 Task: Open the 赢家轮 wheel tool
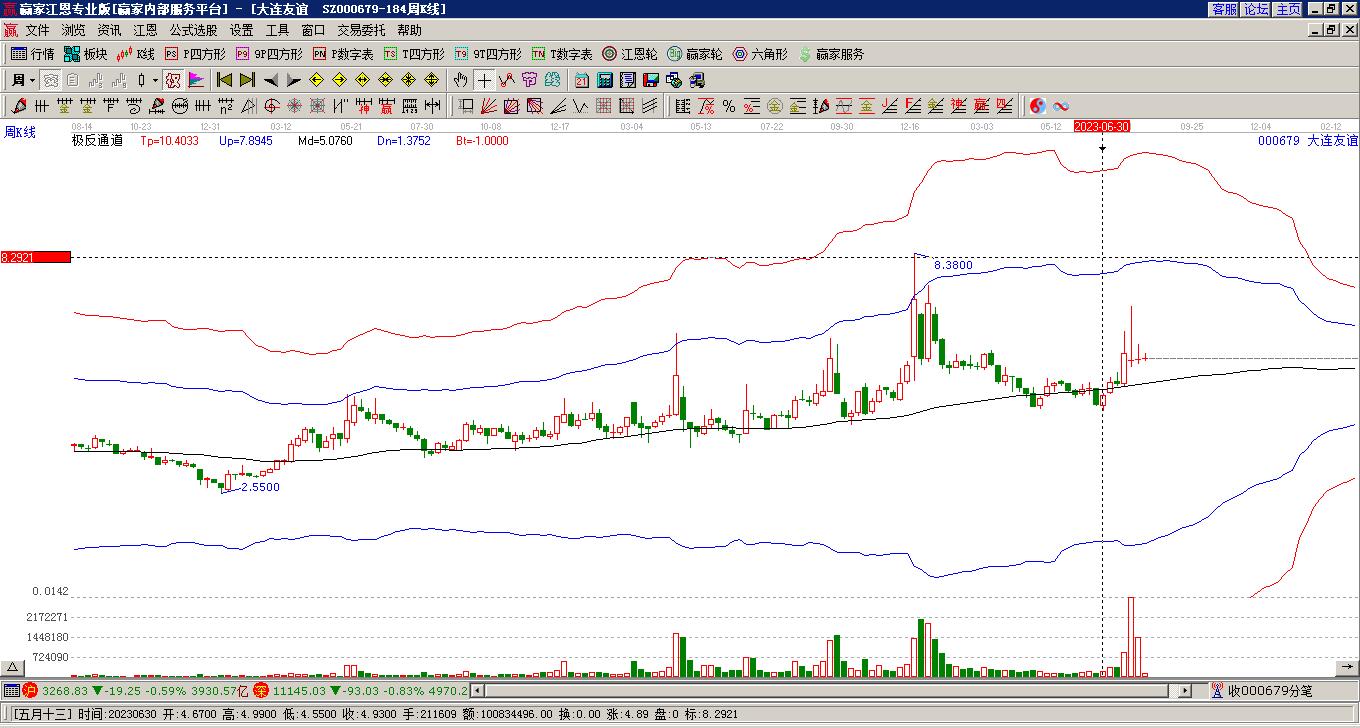point(695,54)
